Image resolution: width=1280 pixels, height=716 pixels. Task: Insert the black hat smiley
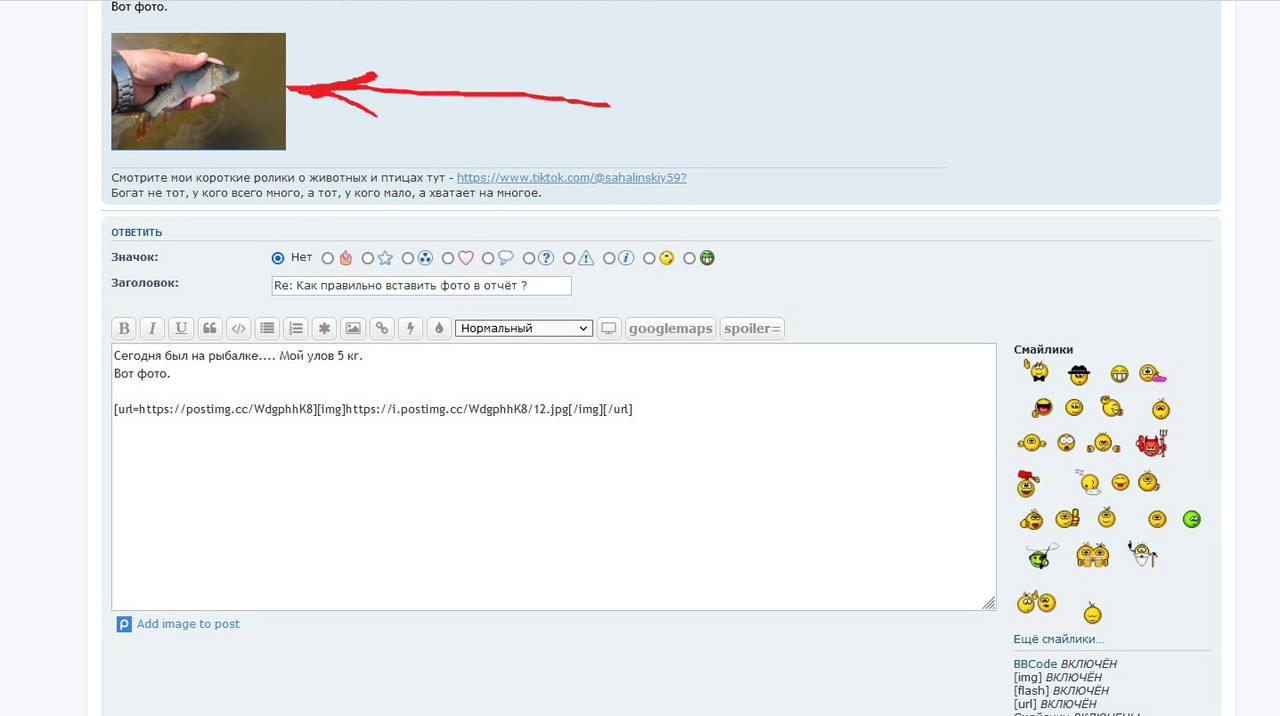[x=1078, y=375]
